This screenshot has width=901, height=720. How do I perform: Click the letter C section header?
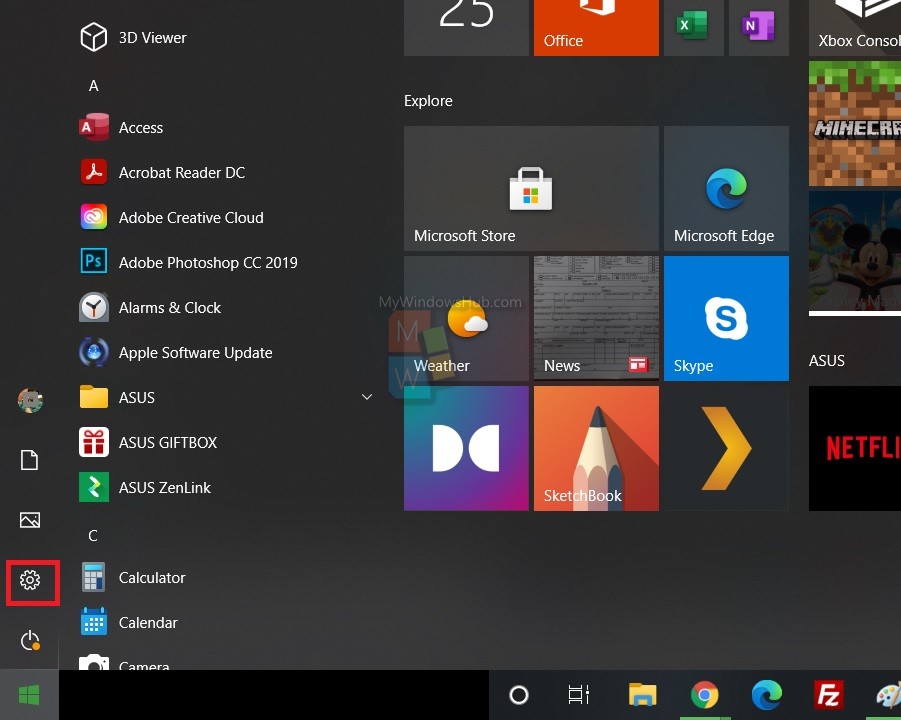click(93, 536)
